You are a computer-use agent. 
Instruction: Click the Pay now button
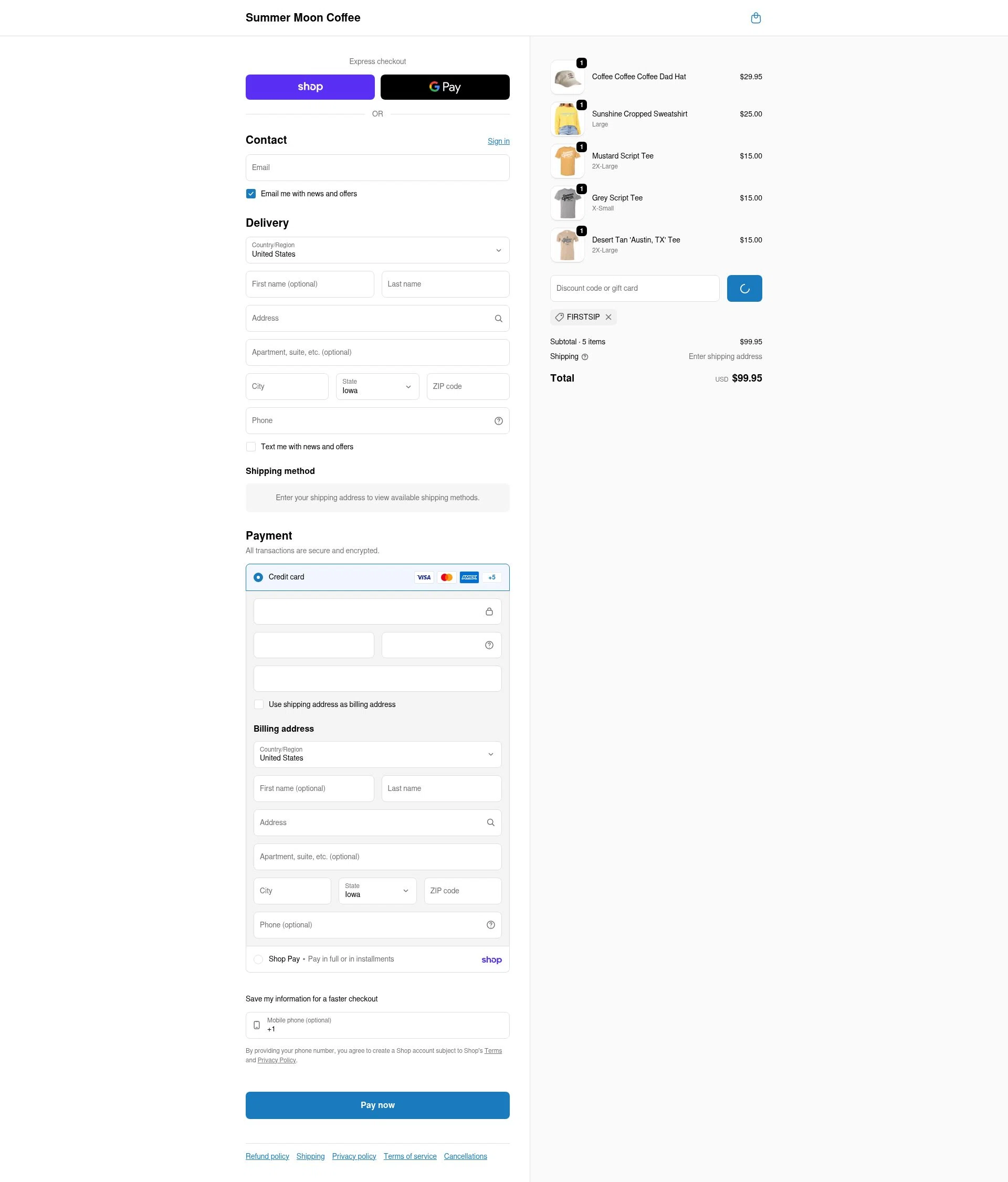pyautogui.click(x=377, y=1105)
